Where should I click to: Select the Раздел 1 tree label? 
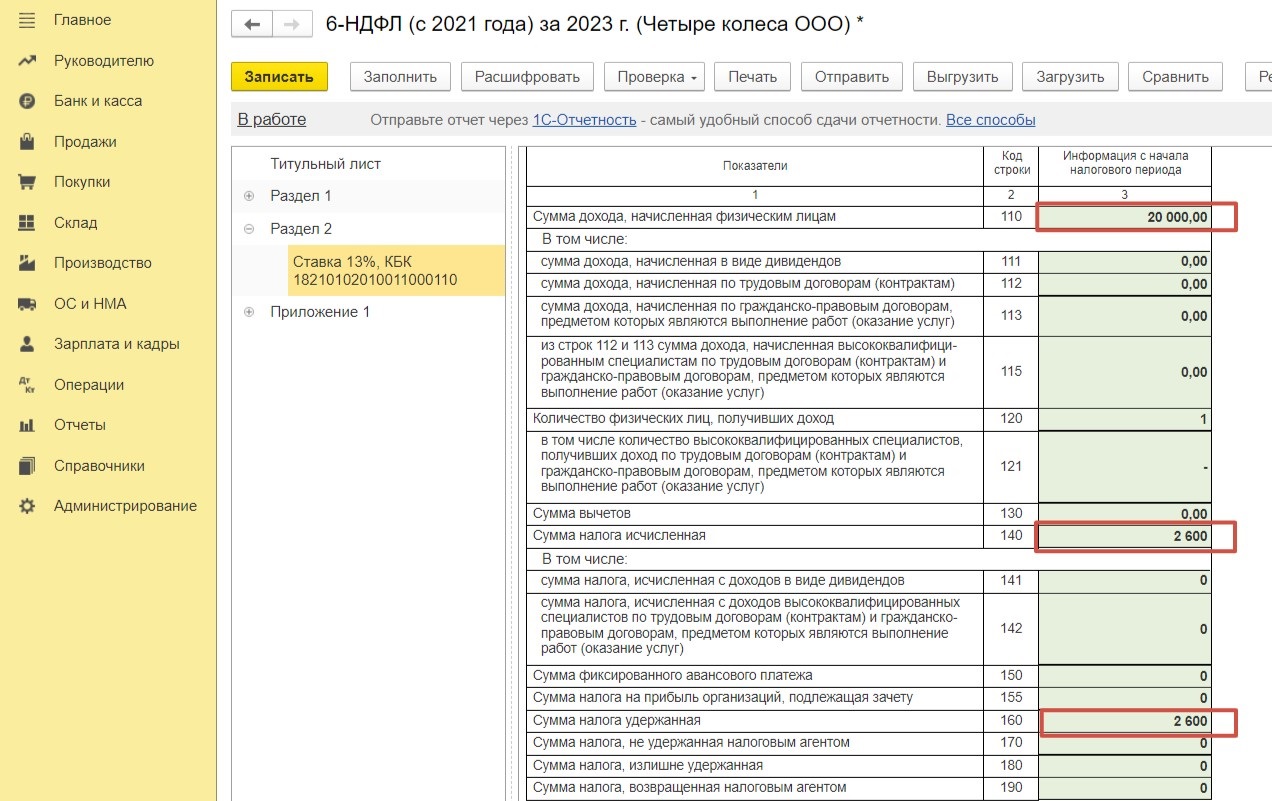pyautogui.click(x=300, y=196)
